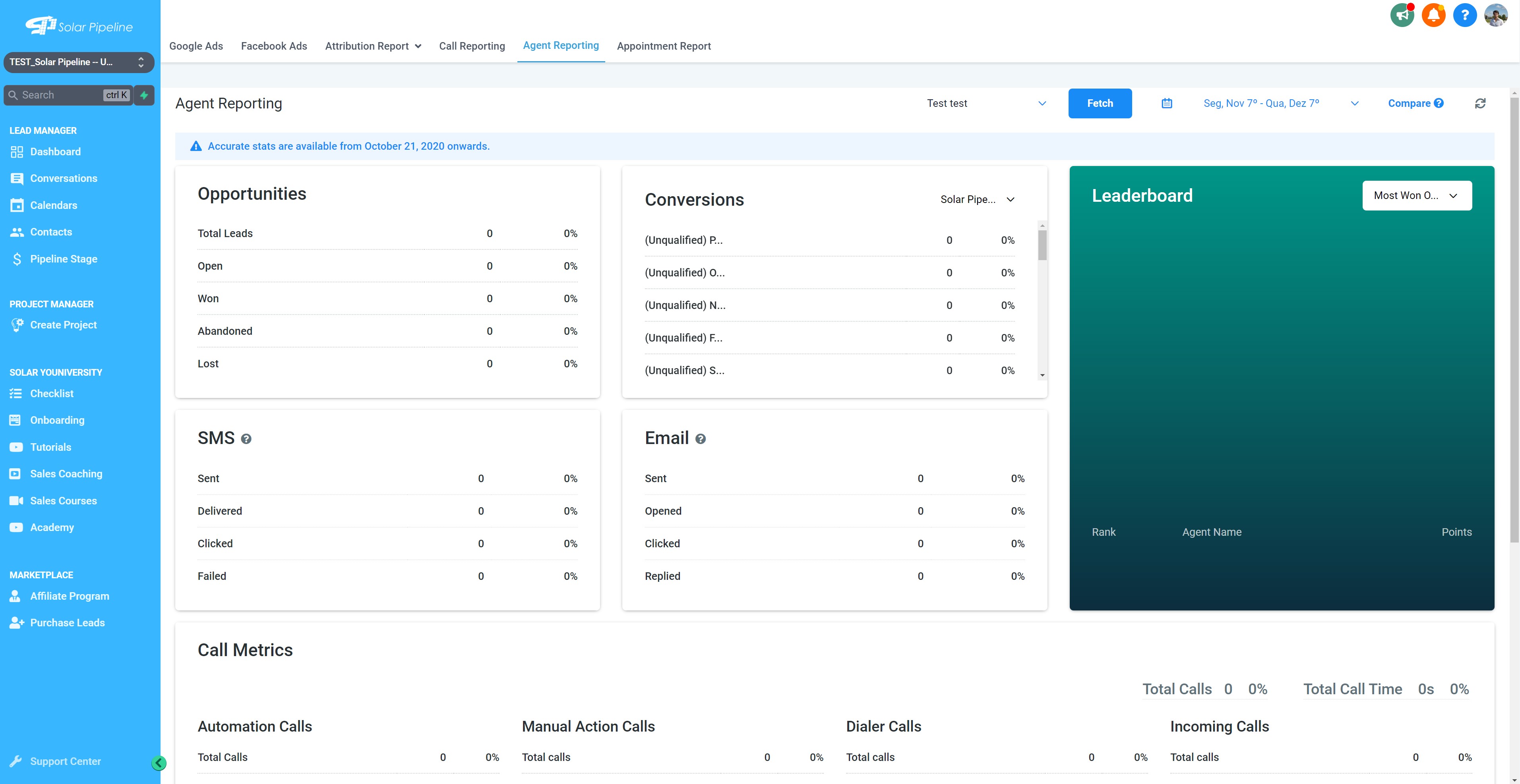The image size is (1520, 784).
Task: Collapse sidebar with the green arrow
Action: [x=159, y=763]
